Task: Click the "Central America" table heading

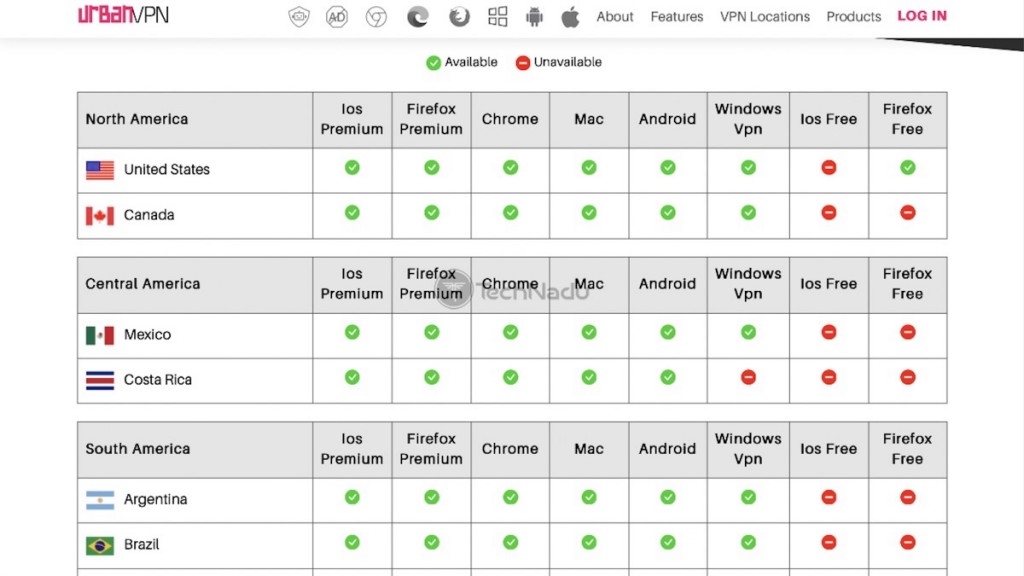Action: pyautogui.click(x=142, y=284)
